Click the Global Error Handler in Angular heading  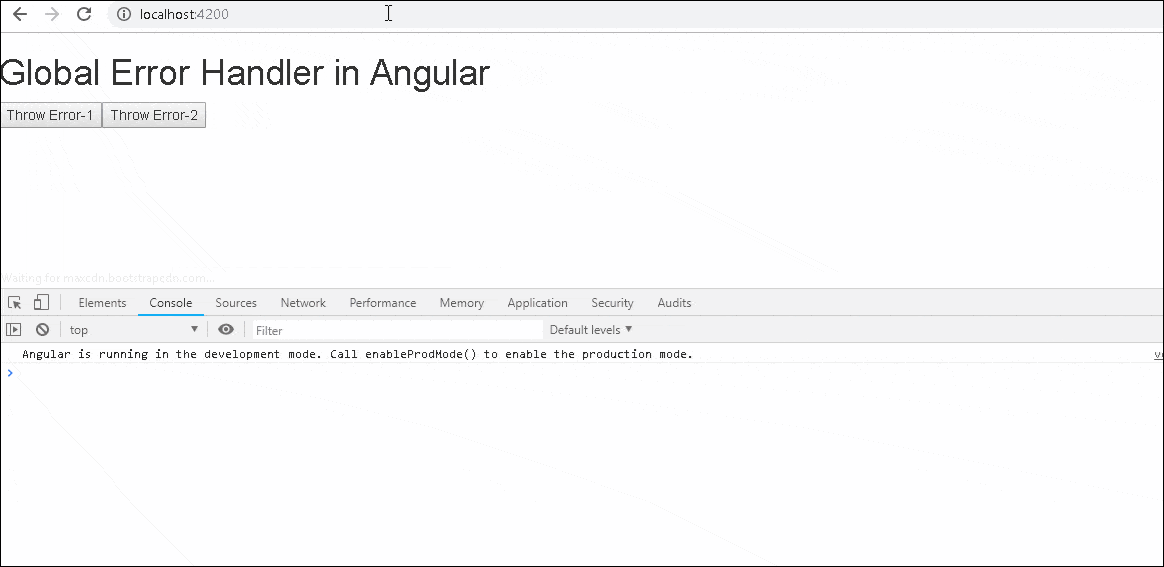point(245,73)
